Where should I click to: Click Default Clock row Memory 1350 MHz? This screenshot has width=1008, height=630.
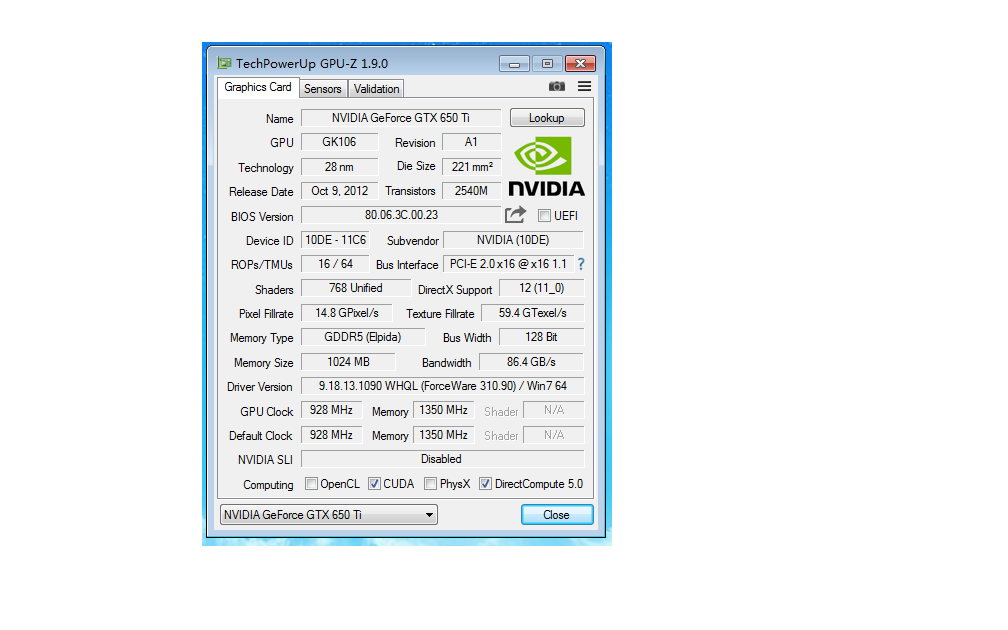[x=444, y=435]
